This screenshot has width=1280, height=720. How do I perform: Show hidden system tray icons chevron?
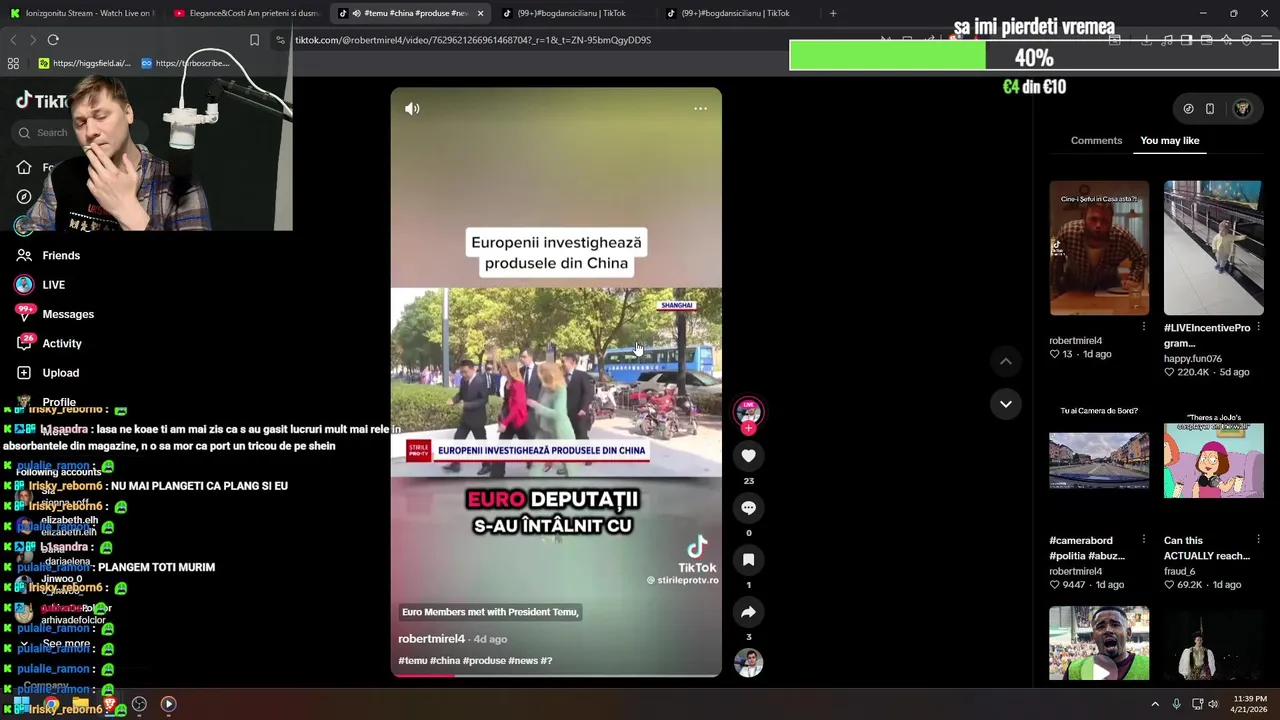click(x=1155, y=704)
